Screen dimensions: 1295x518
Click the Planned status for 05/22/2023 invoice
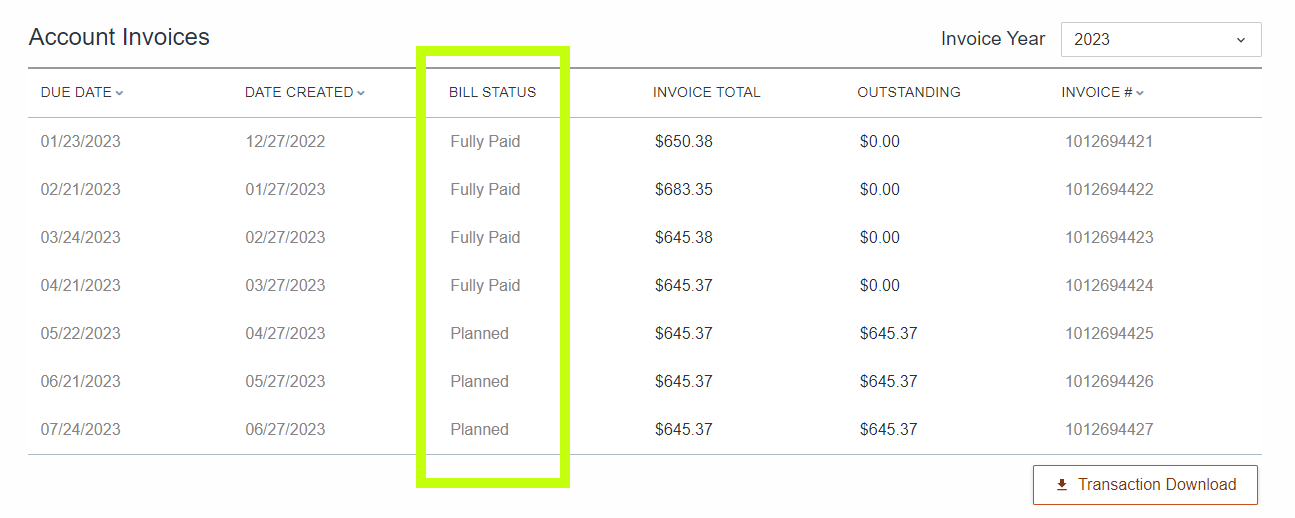click(x=479, y=334)
